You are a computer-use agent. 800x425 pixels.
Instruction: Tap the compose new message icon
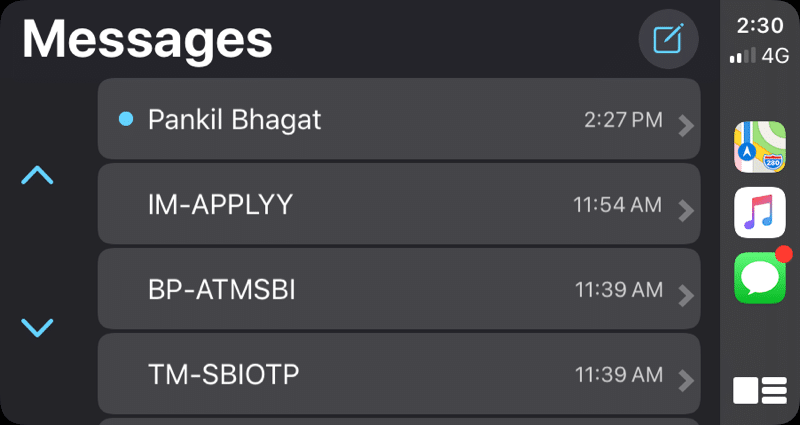pyautogui.click(x=668, y=40)
